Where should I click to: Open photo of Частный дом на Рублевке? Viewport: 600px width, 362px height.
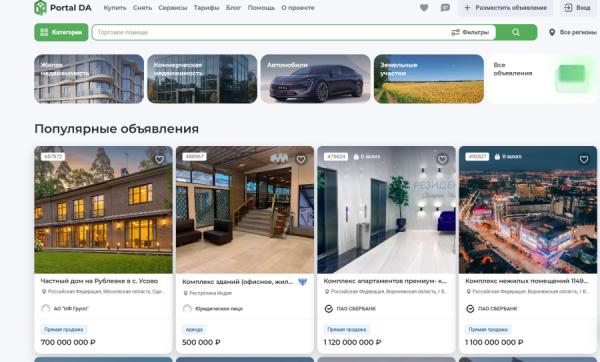coord(103,210)
